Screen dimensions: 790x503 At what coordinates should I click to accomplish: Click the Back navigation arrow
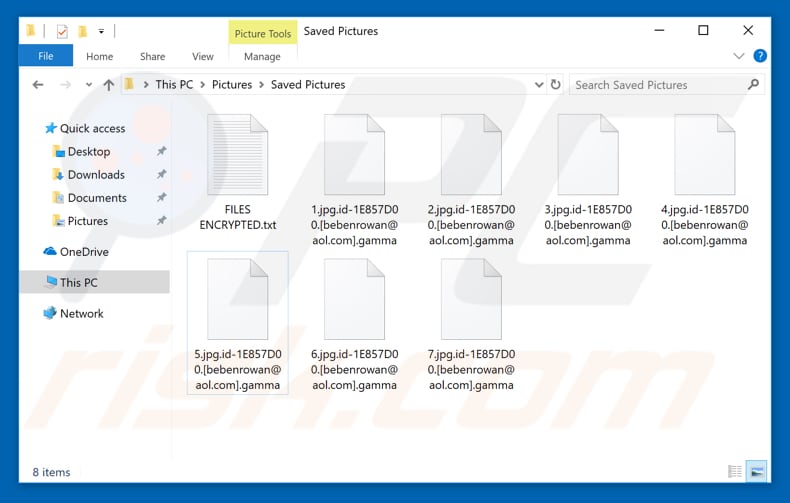pyautogui.click(x=38, y=85)
